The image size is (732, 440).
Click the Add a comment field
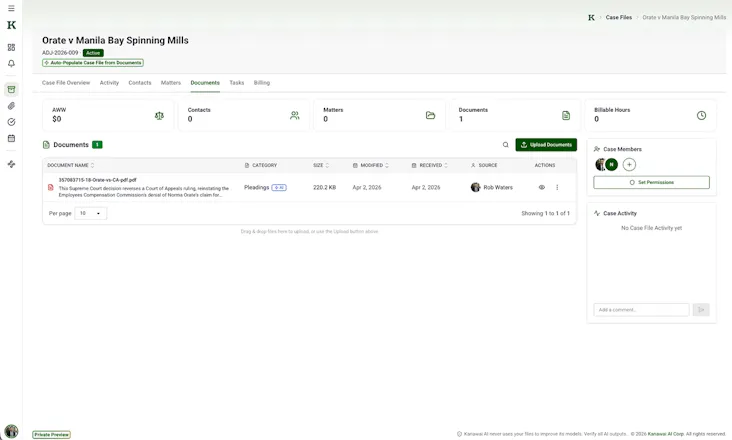pos(641,310)
